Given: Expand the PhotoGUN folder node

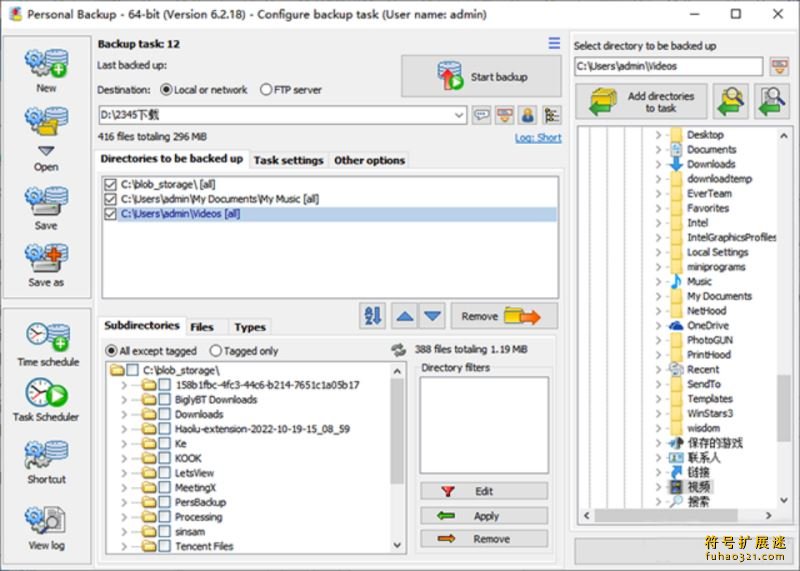Looking at the screenshot, I should click(658, 340).
